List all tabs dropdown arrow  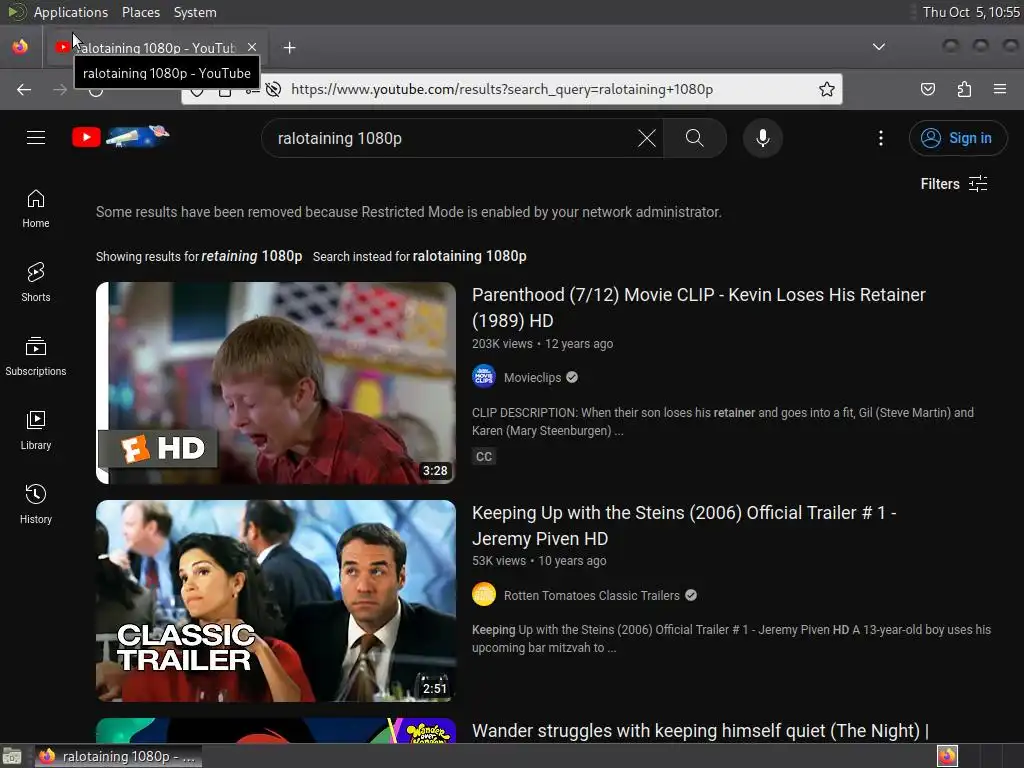tap(879, 47)
